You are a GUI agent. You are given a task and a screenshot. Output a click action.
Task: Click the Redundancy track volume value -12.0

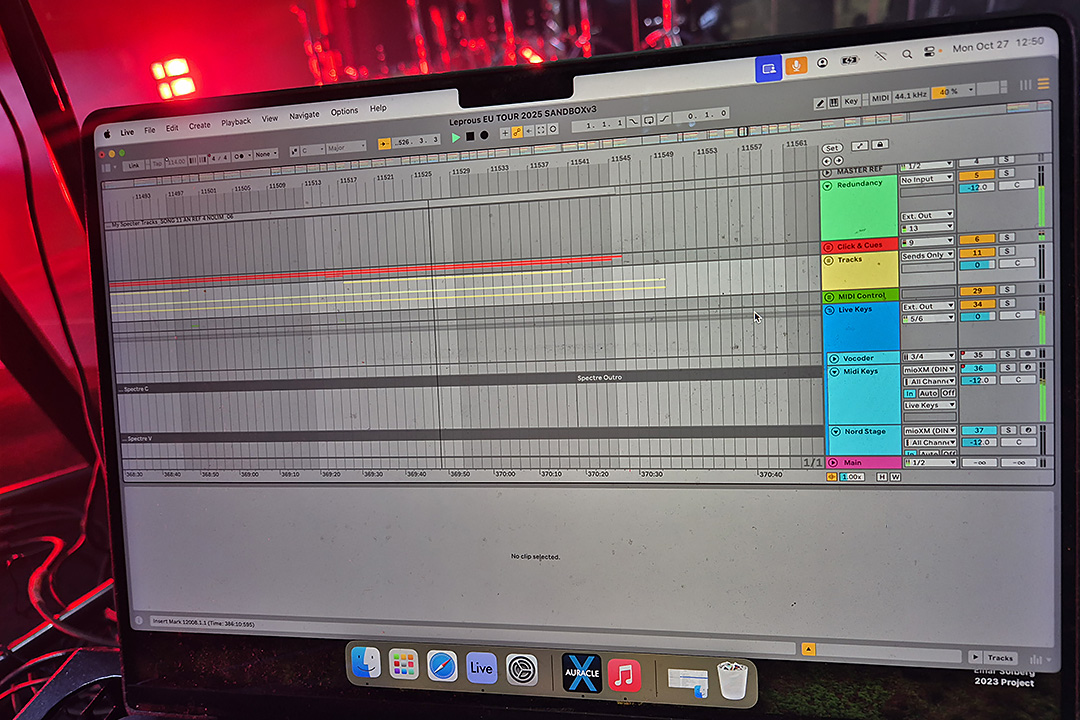(x=976, y=187)
